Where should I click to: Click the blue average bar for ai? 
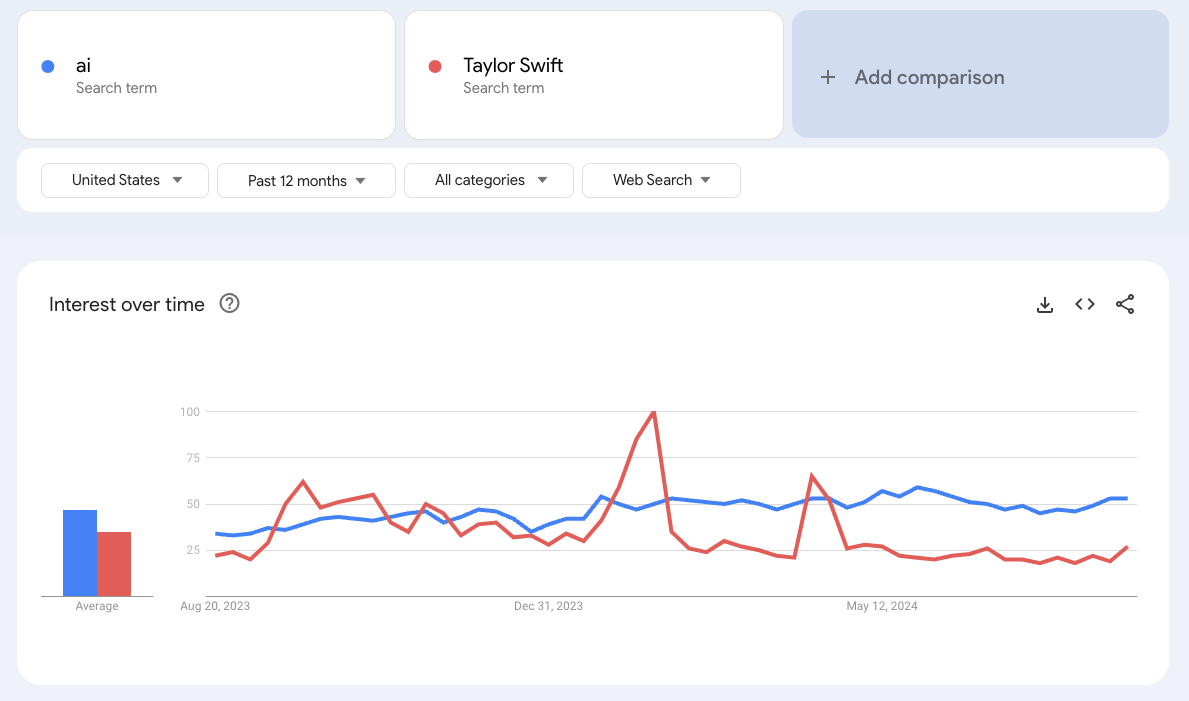(80, 553)
